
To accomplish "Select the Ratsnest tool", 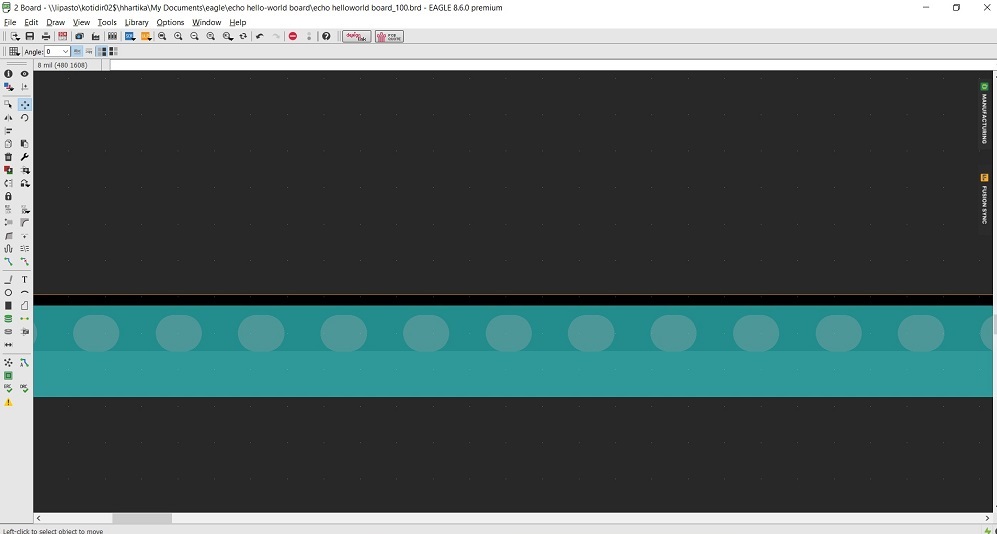I will click(x=8, y=362).
